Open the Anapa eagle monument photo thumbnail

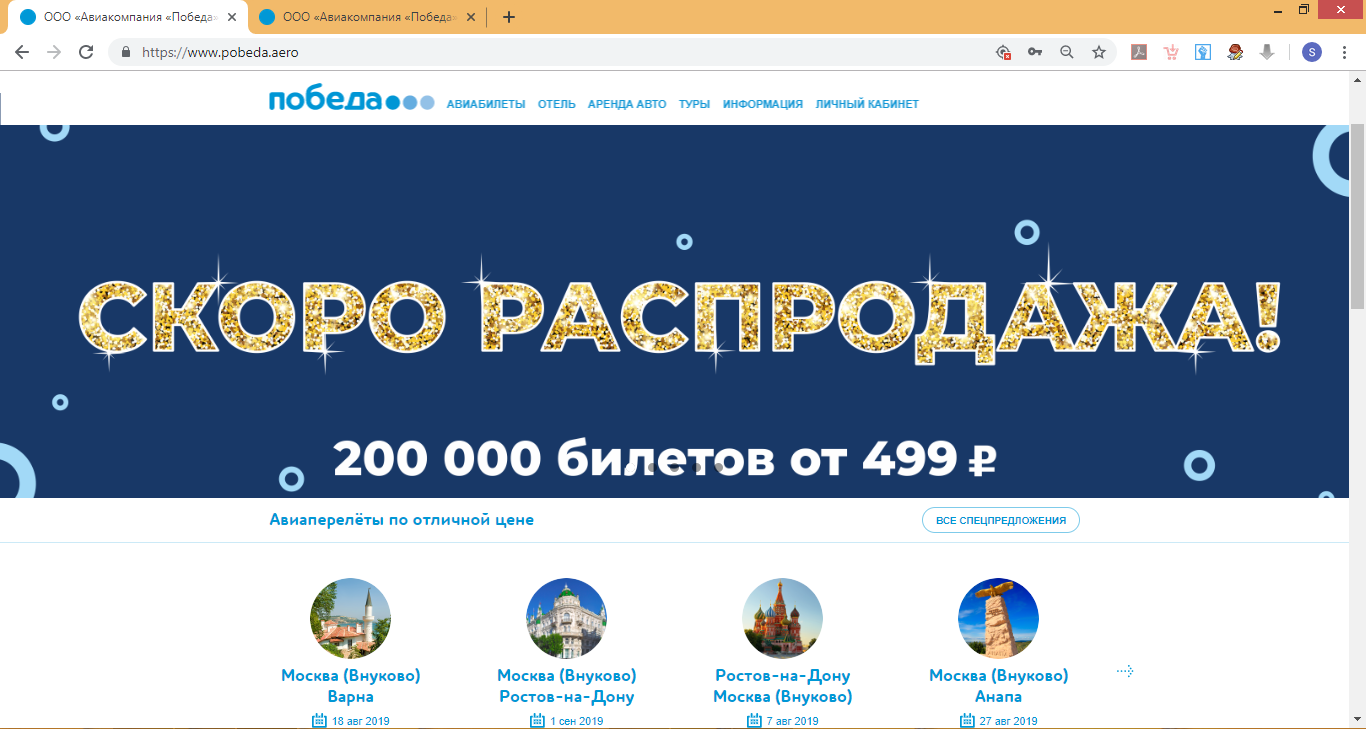[998, 618]
